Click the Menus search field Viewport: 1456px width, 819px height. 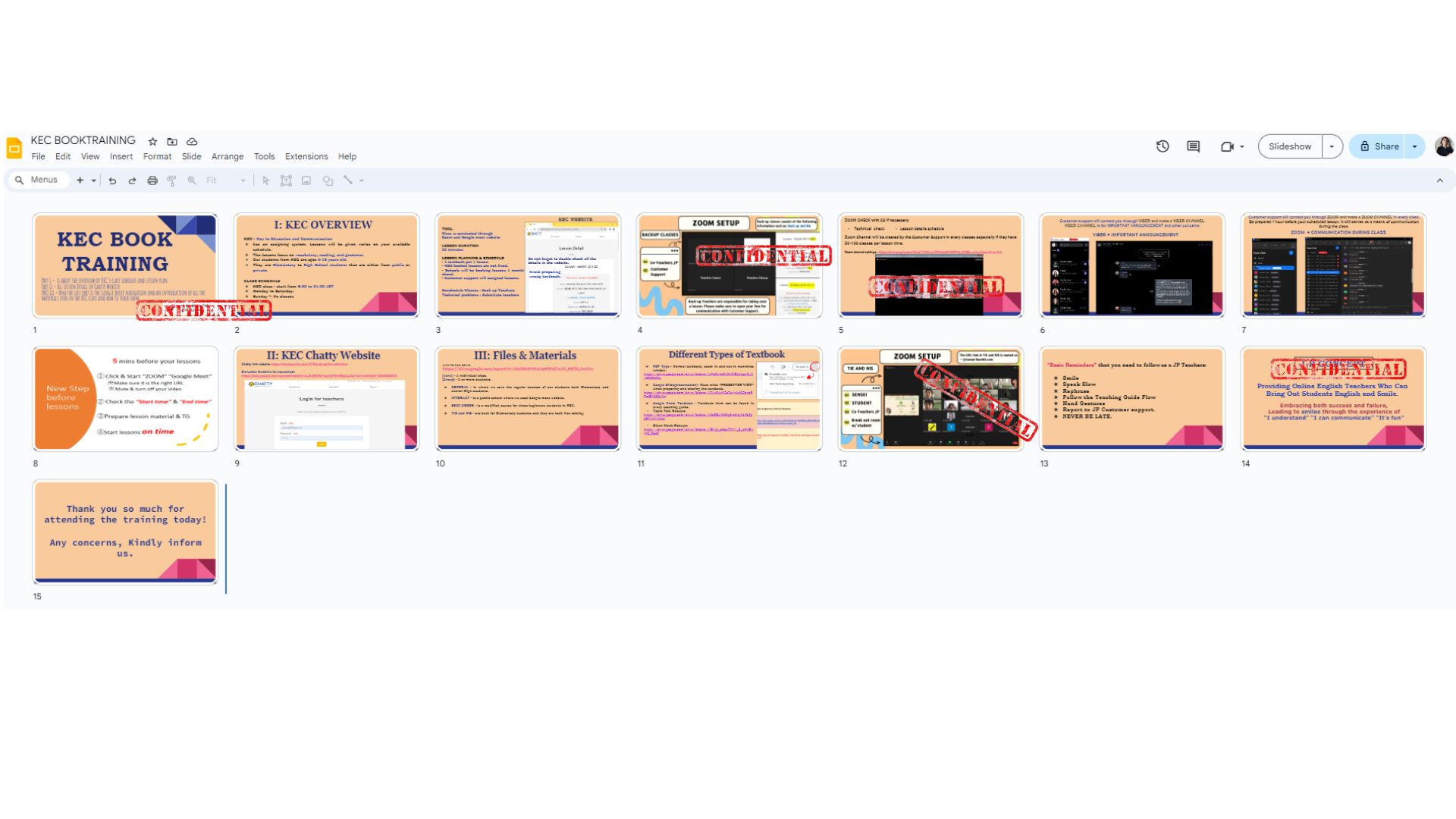[x=44, y=180]
